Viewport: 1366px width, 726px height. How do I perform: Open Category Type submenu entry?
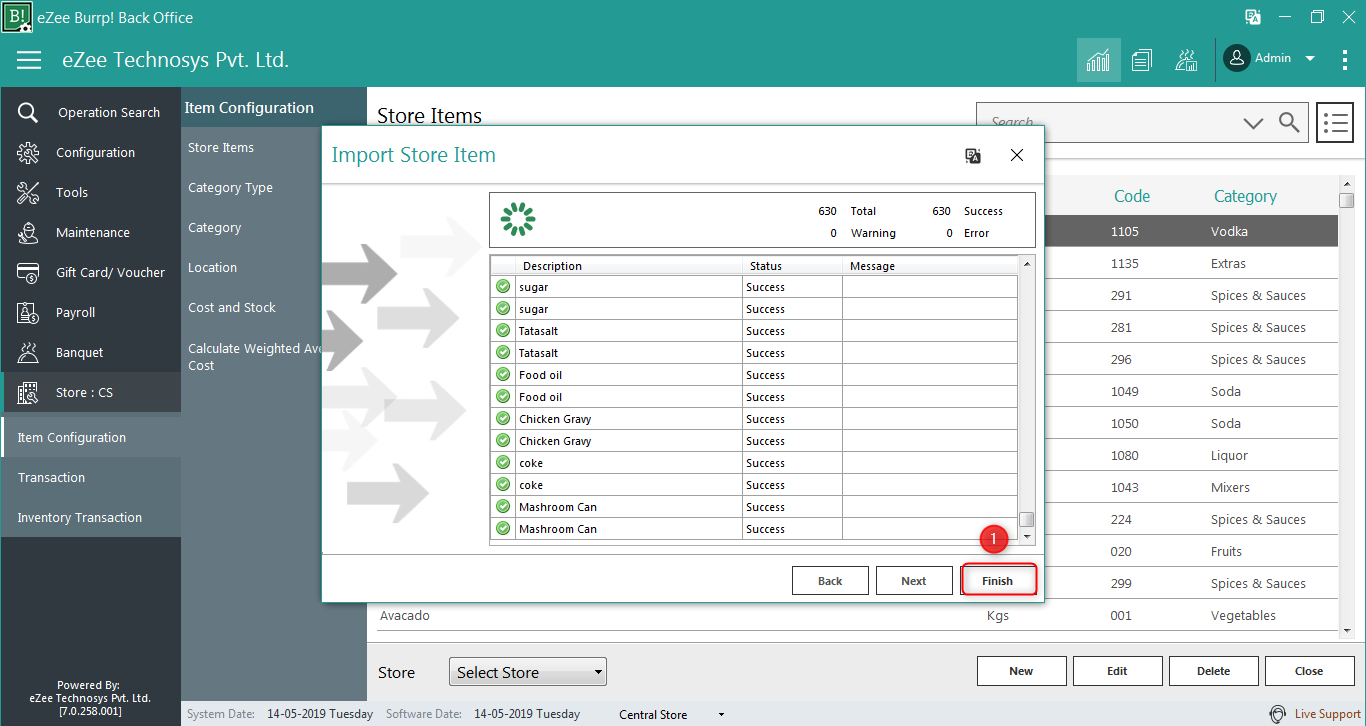point(230,187)
